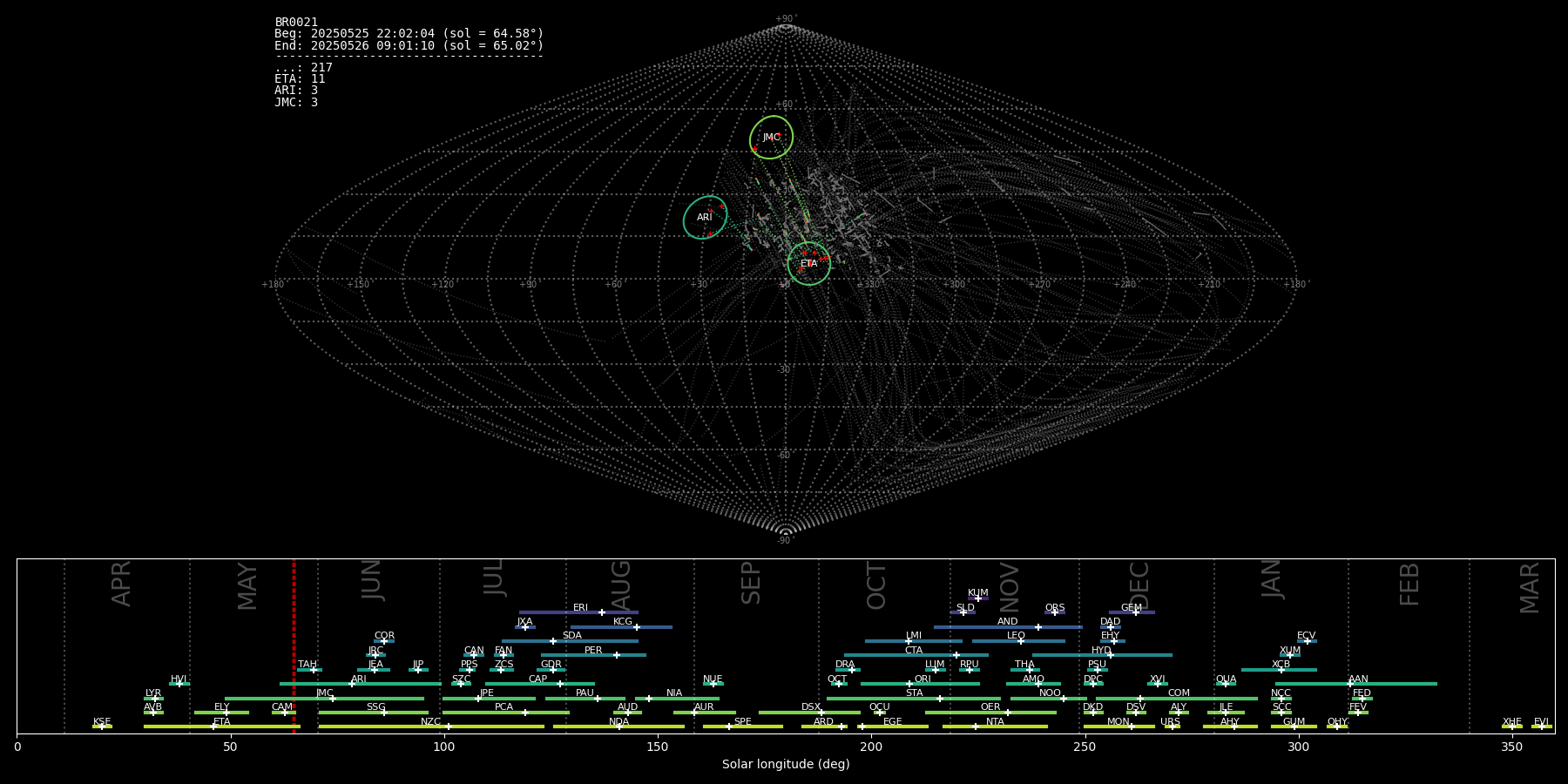
Task: Click the ORI shower label in timeline
Action: coord(923,679)
